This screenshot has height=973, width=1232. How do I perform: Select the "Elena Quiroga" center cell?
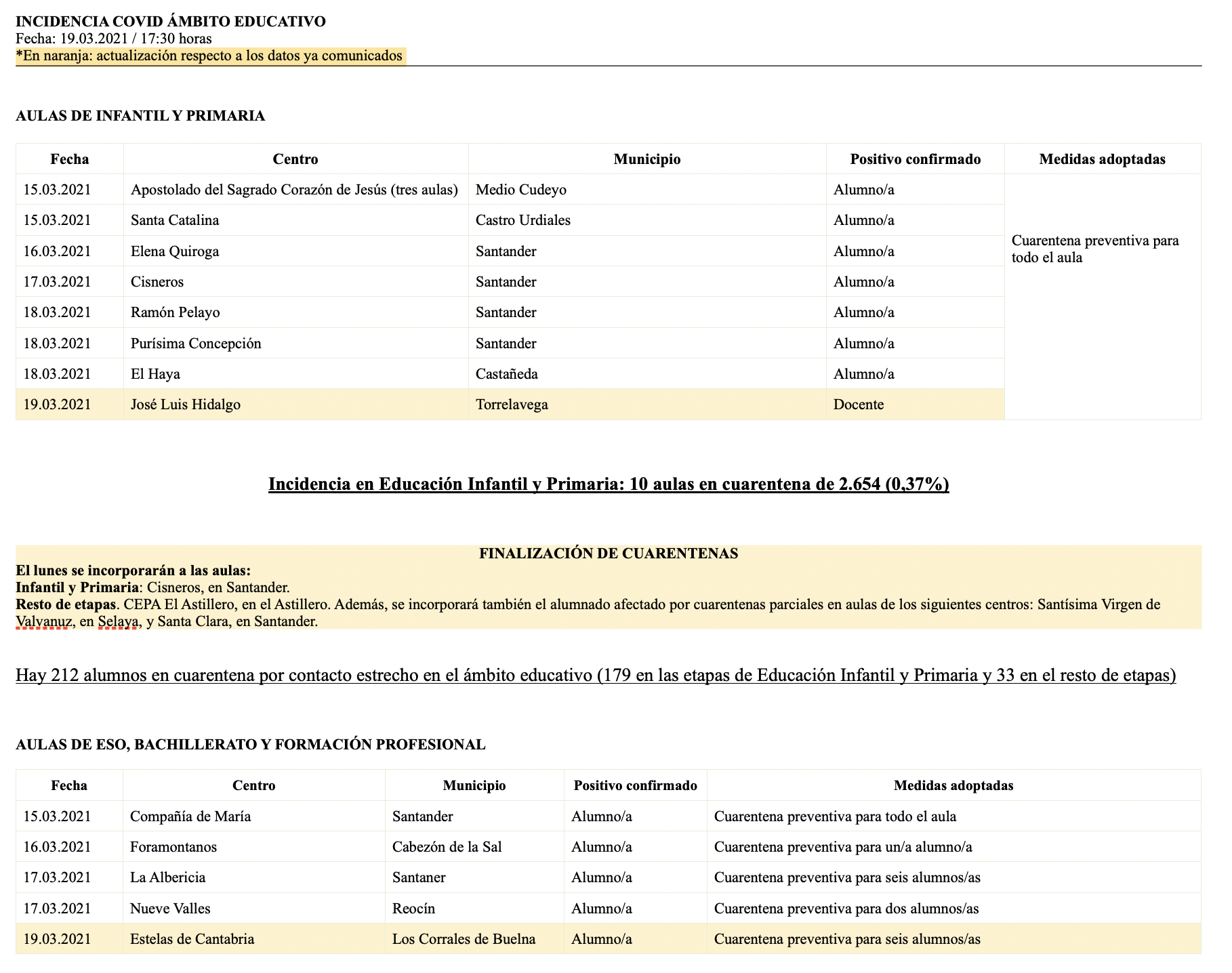click(175, 251)
